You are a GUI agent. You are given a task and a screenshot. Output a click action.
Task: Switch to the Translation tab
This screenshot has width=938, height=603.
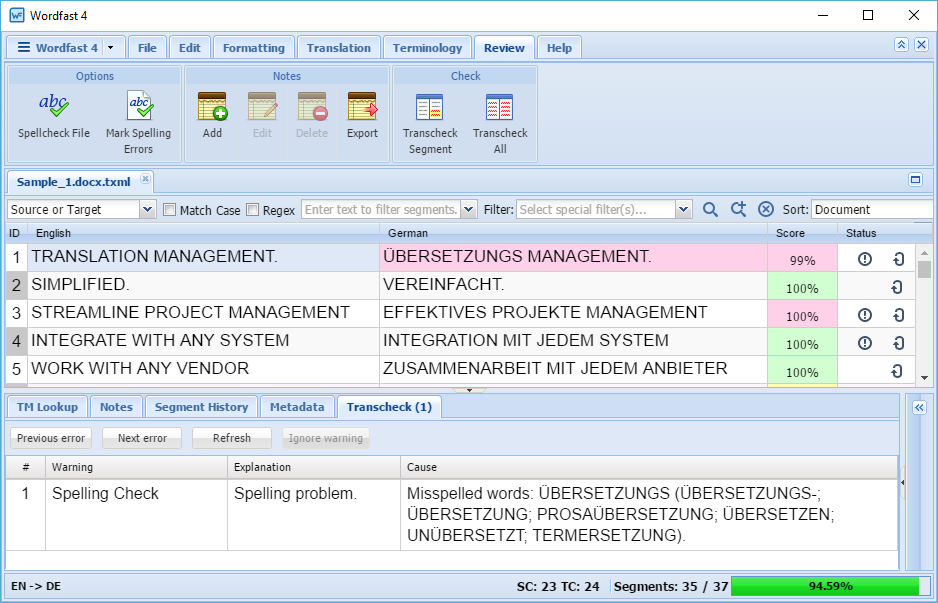click(339, 48)
